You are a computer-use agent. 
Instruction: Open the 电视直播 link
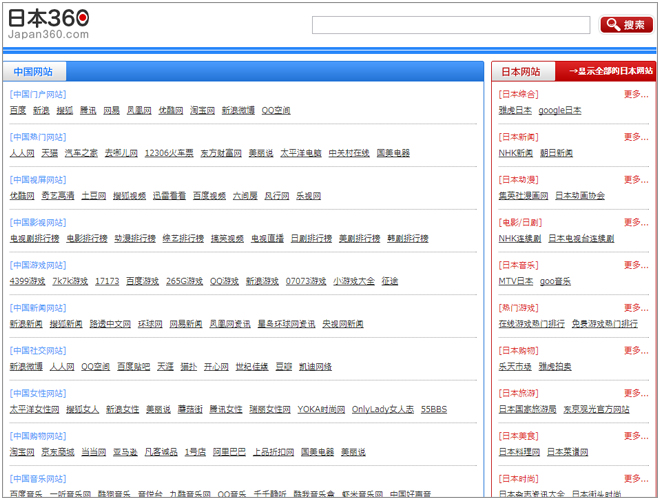tap(267, 239)
